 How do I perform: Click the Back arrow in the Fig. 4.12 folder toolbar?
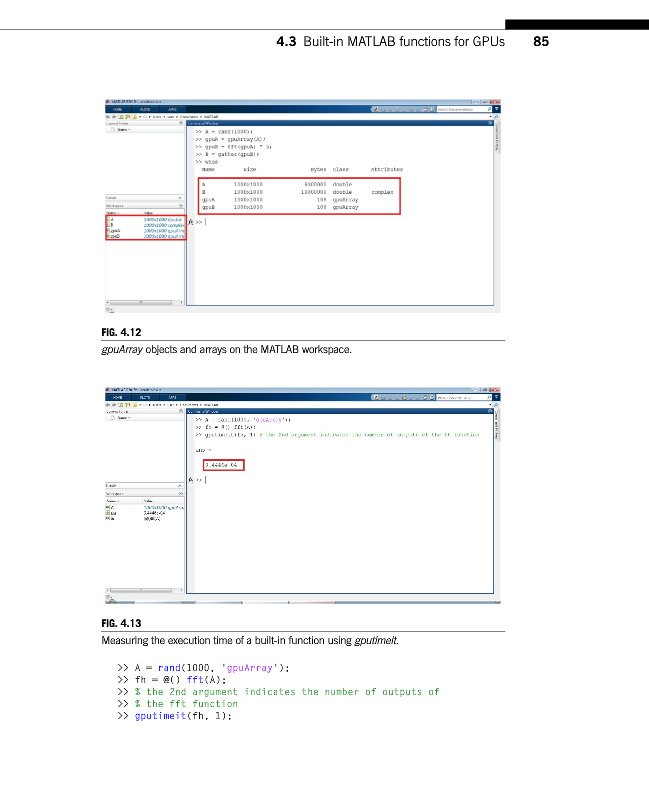[108, 116]
